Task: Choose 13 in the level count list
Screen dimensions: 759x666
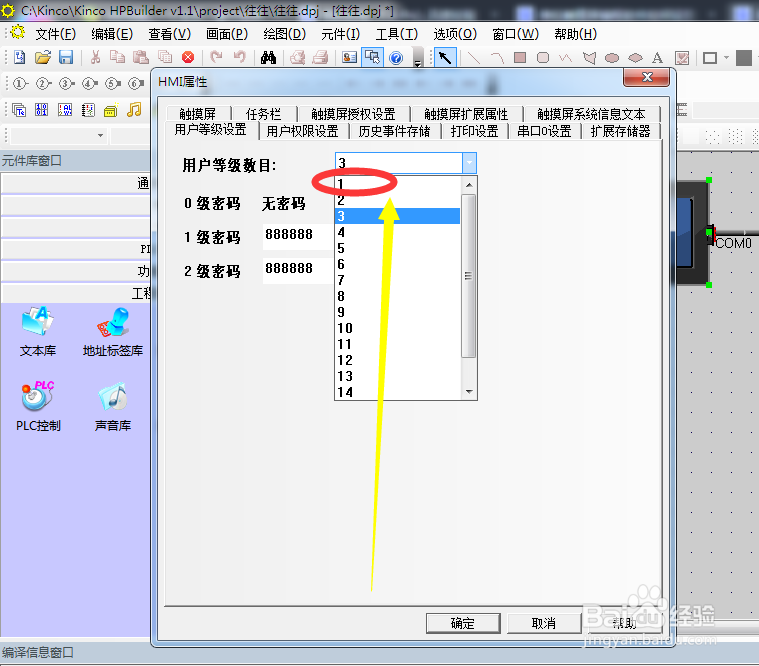Action: 397,376
